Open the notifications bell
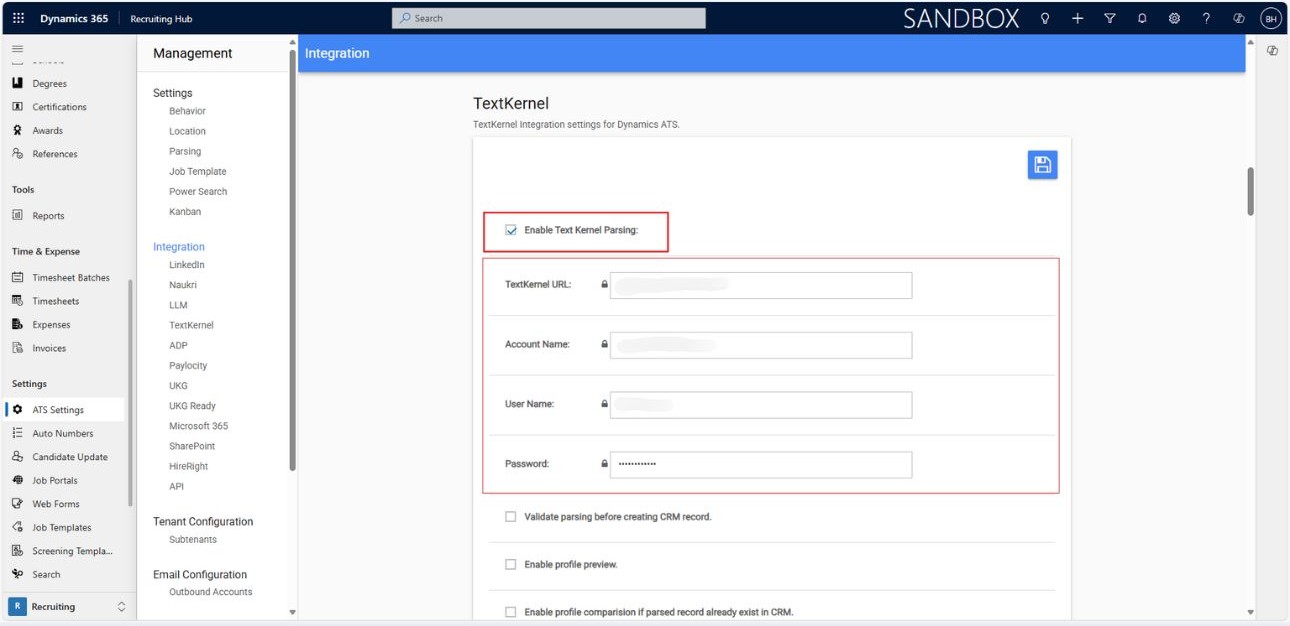This screenshot has height=626, width=1290. 1142,18
